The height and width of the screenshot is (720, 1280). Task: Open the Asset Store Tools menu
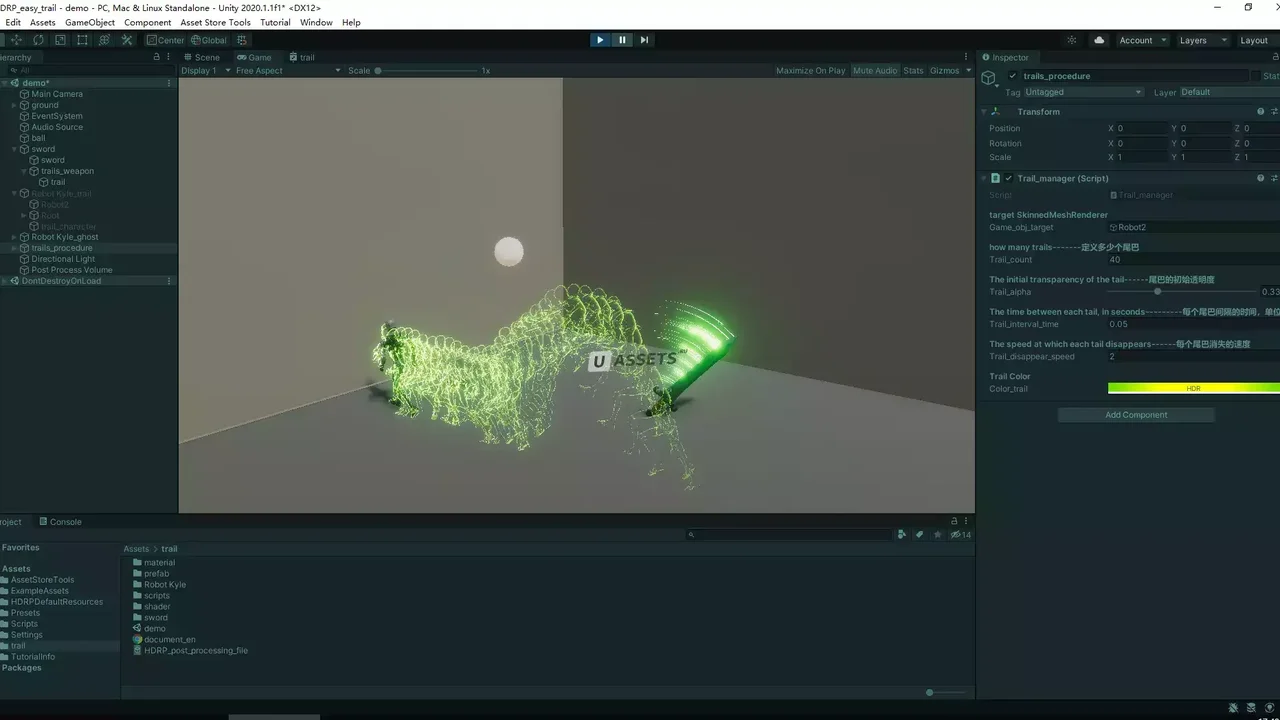click(x=216, y=22)
